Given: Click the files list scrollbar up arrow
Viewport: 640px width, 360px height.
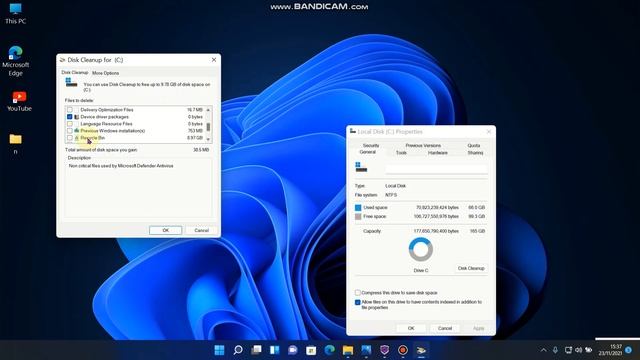Looking at the screenshot, I should (208, 110).
